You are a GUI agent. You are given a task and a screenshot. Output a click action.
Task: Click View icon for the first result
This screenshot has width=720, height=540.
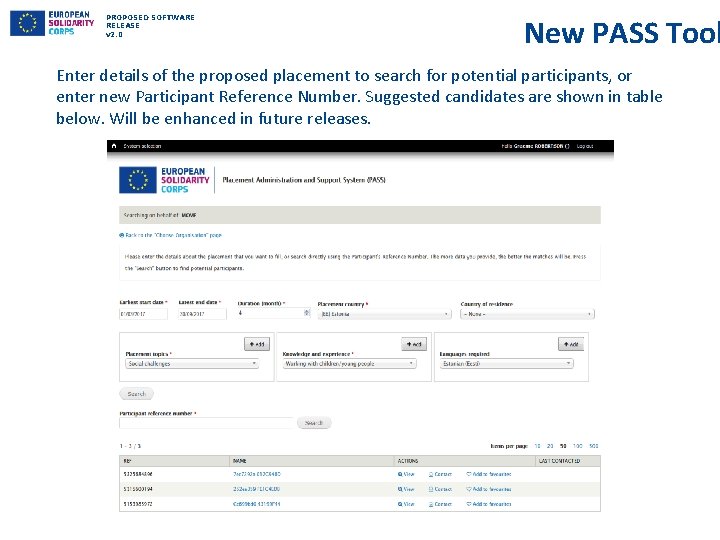point(406,474)
